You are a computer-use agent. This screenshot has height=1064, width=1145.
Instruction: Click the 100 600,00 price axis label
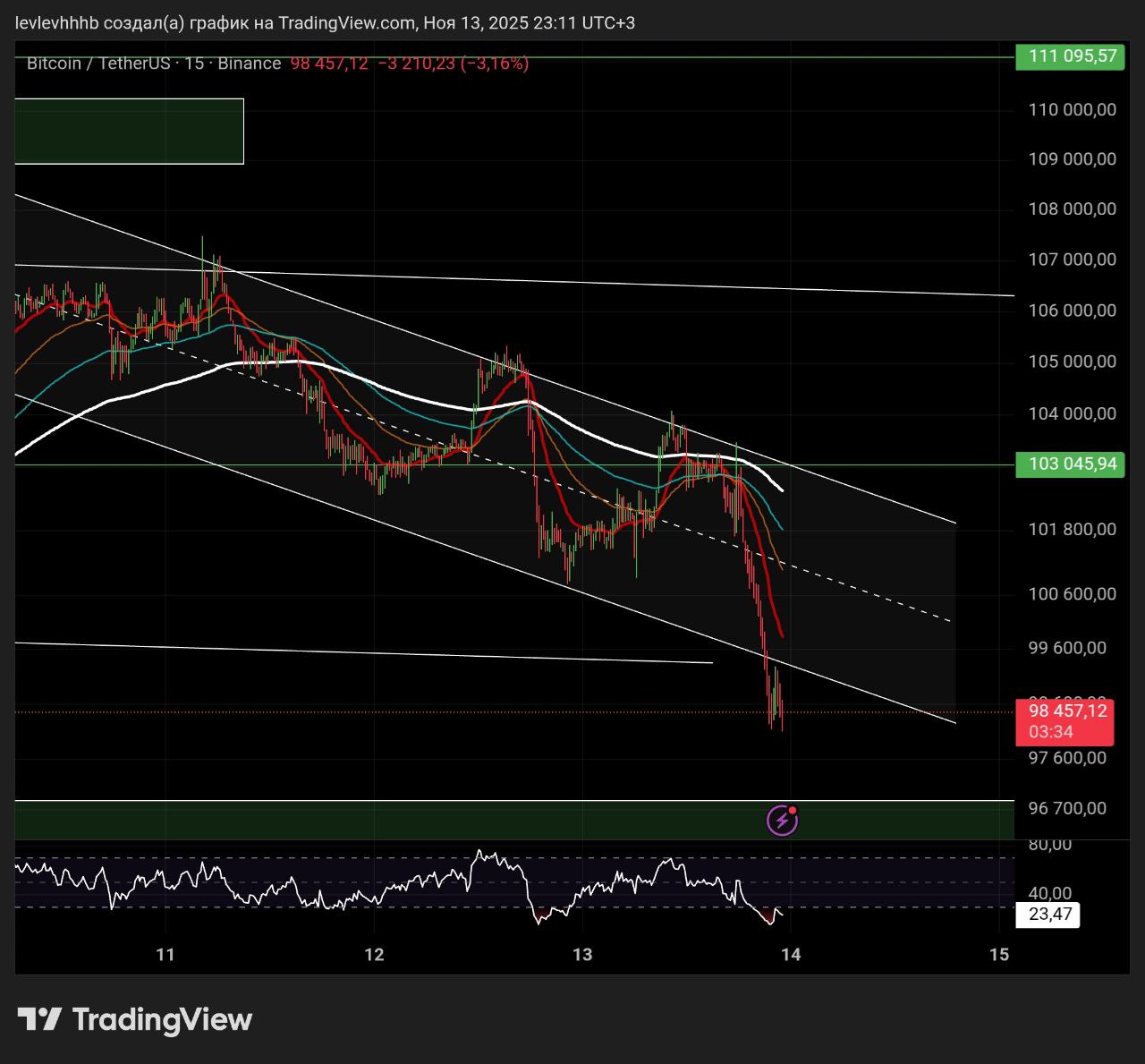pos(1072,594)
